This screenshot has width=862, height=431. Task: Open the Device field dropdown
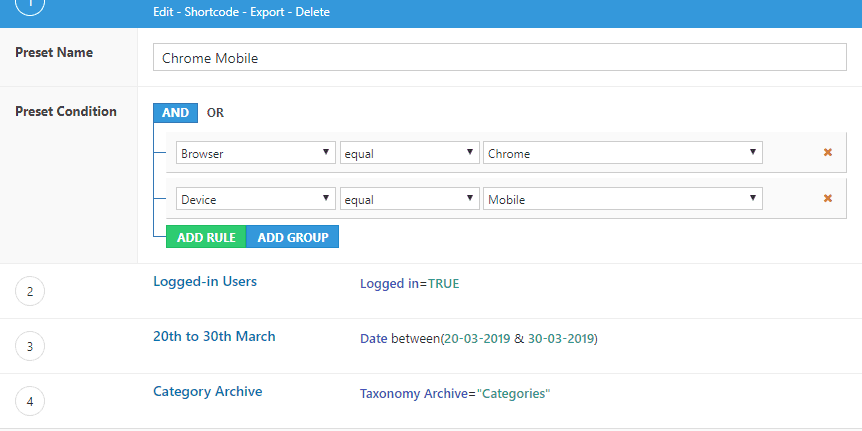[255, 199]
